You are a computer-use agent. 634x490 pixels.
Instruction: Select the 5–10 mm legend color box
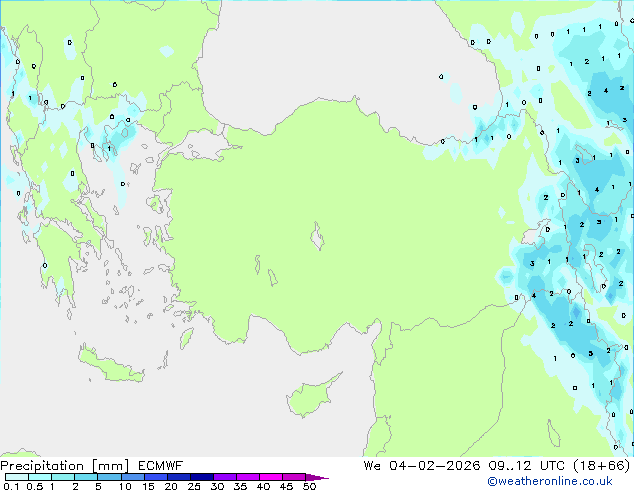tap(109, 477)
